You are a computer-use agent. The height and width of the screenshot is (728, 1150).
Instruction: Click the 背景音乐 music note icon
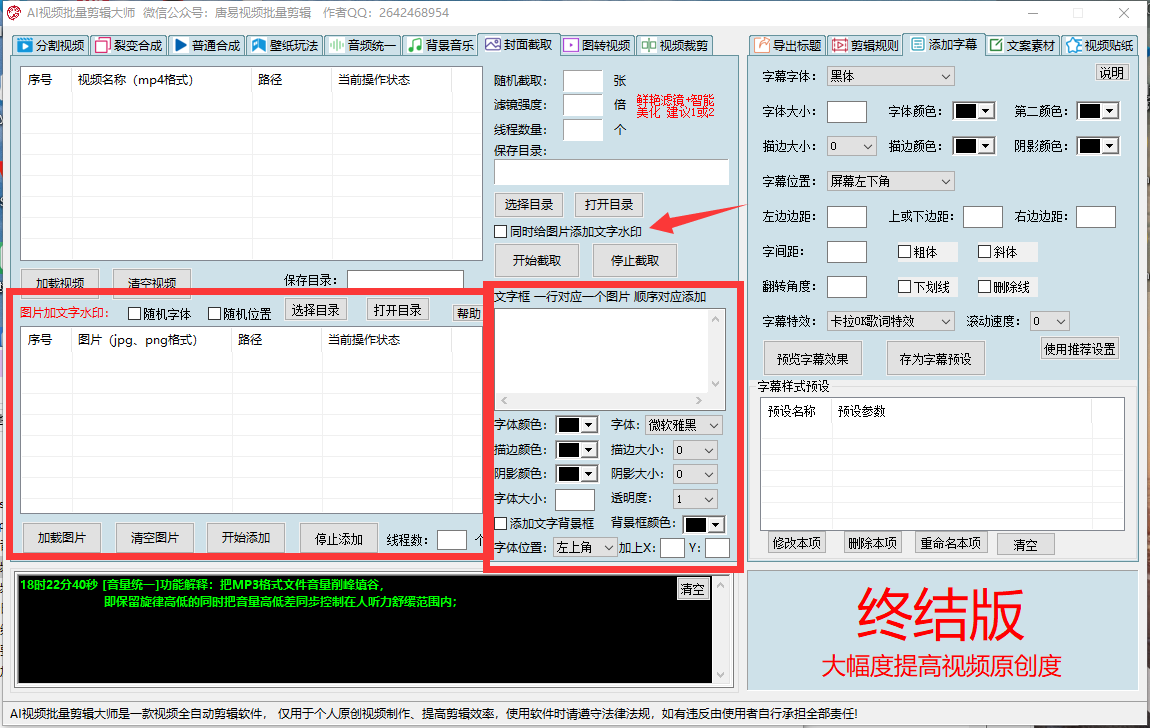[x=415, y=45]
